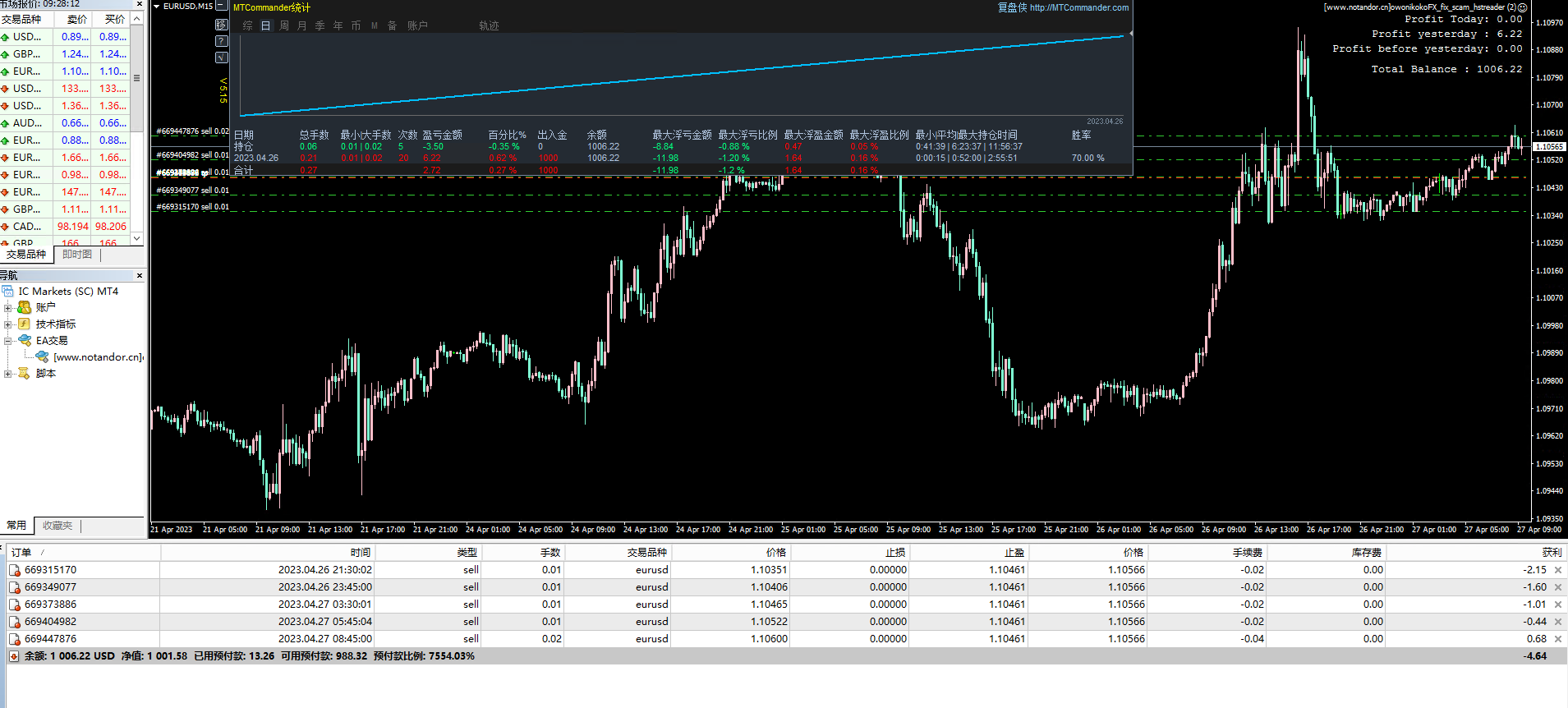Close order 669447876 with its × icon

(1558, 639)
